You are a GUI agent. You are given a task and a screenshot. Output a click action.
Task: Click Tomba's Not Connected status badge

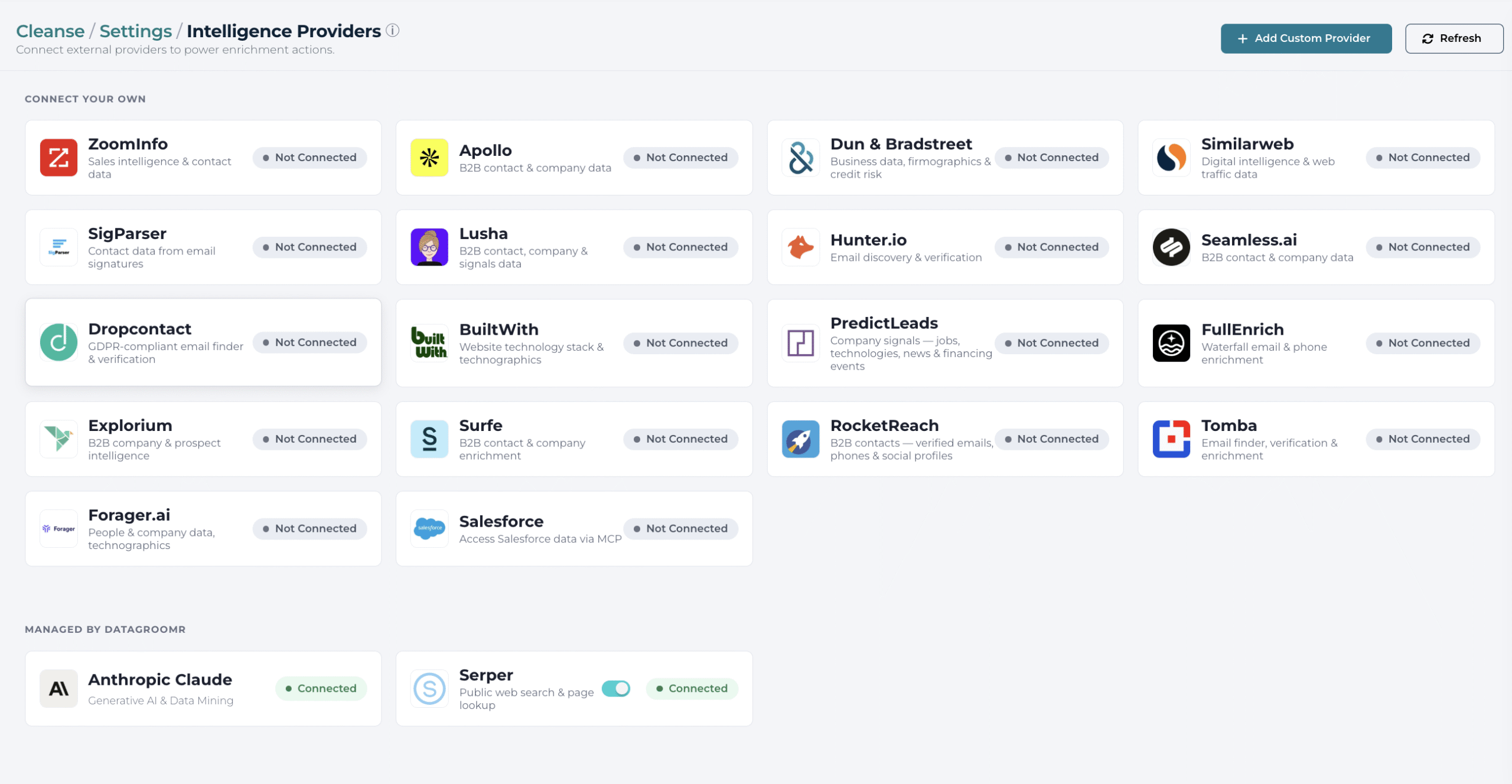point(1423,439)
